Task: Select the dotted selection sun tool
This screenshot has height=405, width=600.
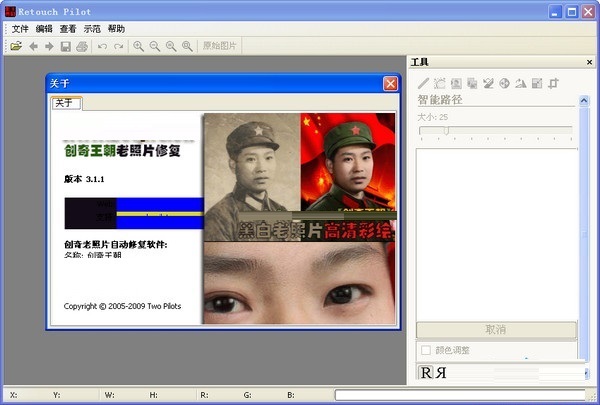Action: coord(440,83)
